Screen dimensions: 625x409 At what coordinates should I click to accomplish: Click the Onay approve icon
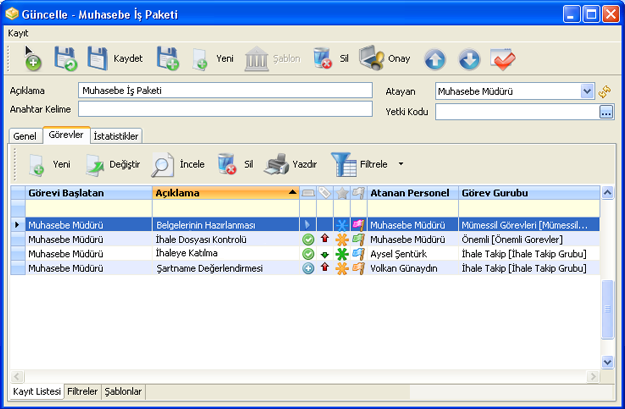pos(372,58)
